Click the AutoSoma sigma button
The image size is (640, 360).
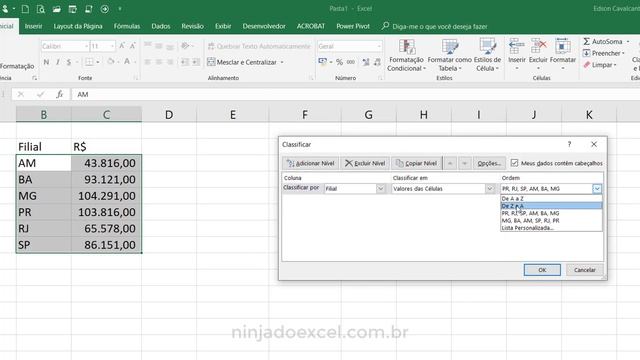[602, 42]
